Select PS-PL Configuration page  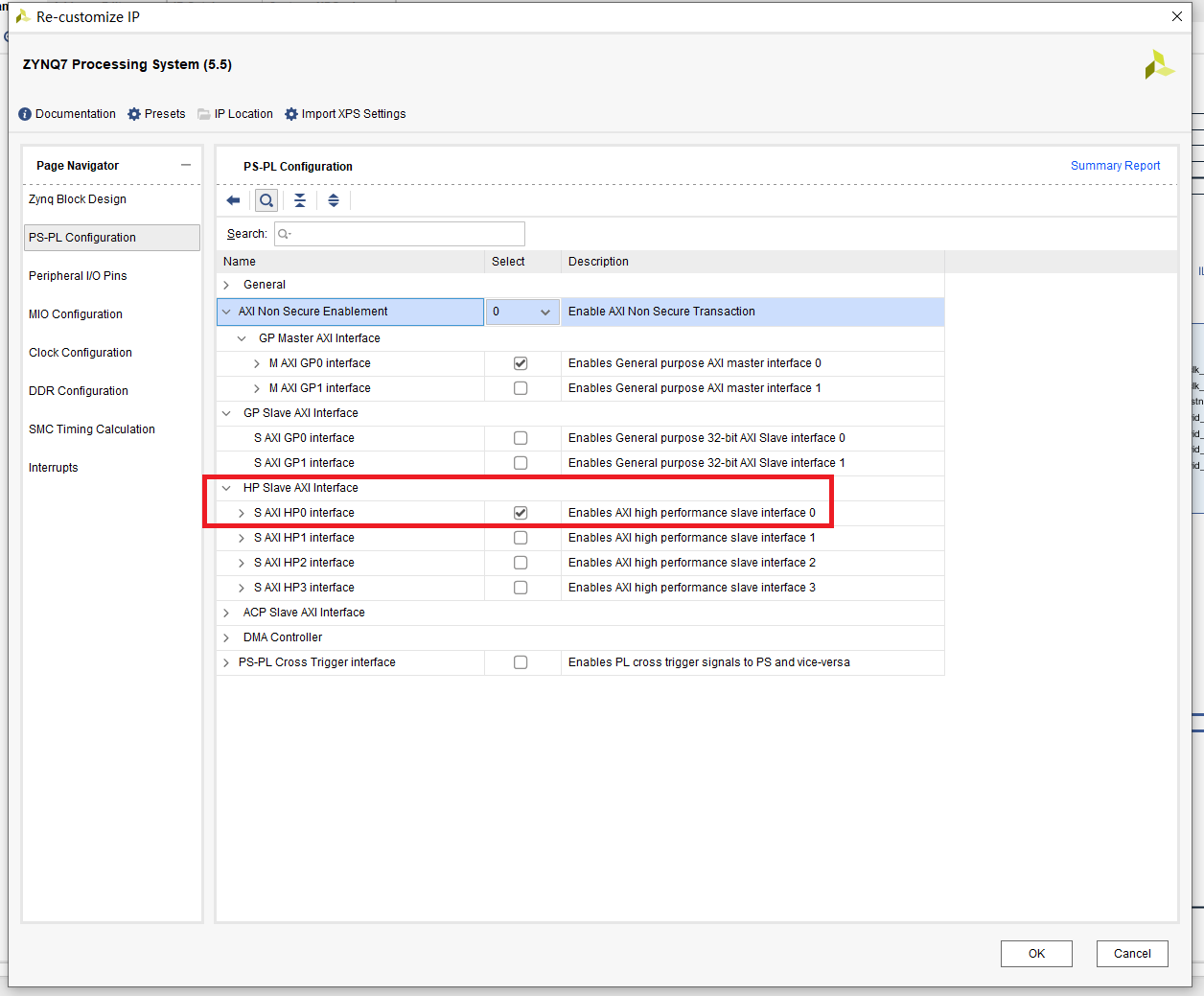[x=112, y=238]
